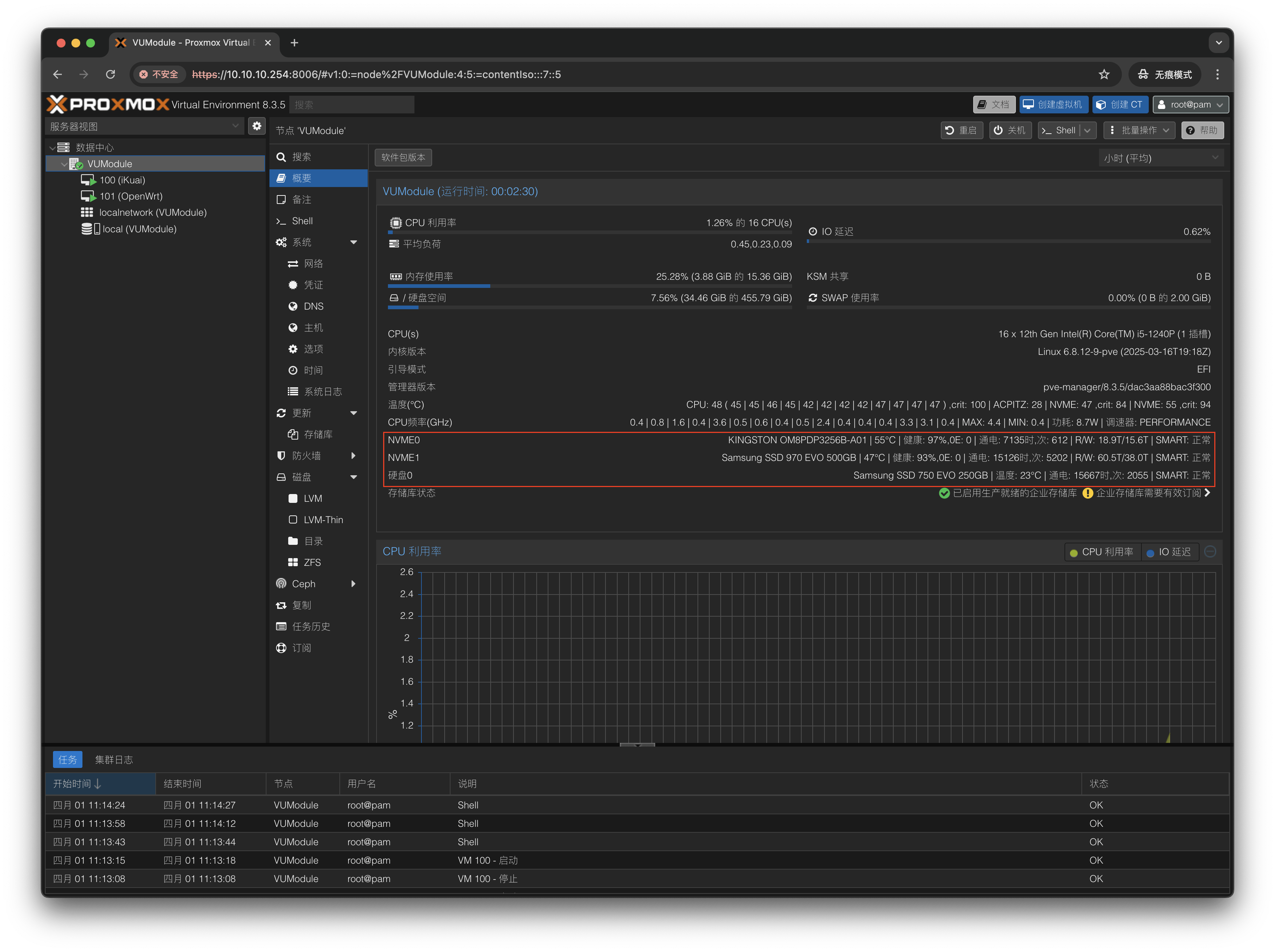Open the 任务历史 menu item
Viewport: 1275px width, 952px height.
311,627
